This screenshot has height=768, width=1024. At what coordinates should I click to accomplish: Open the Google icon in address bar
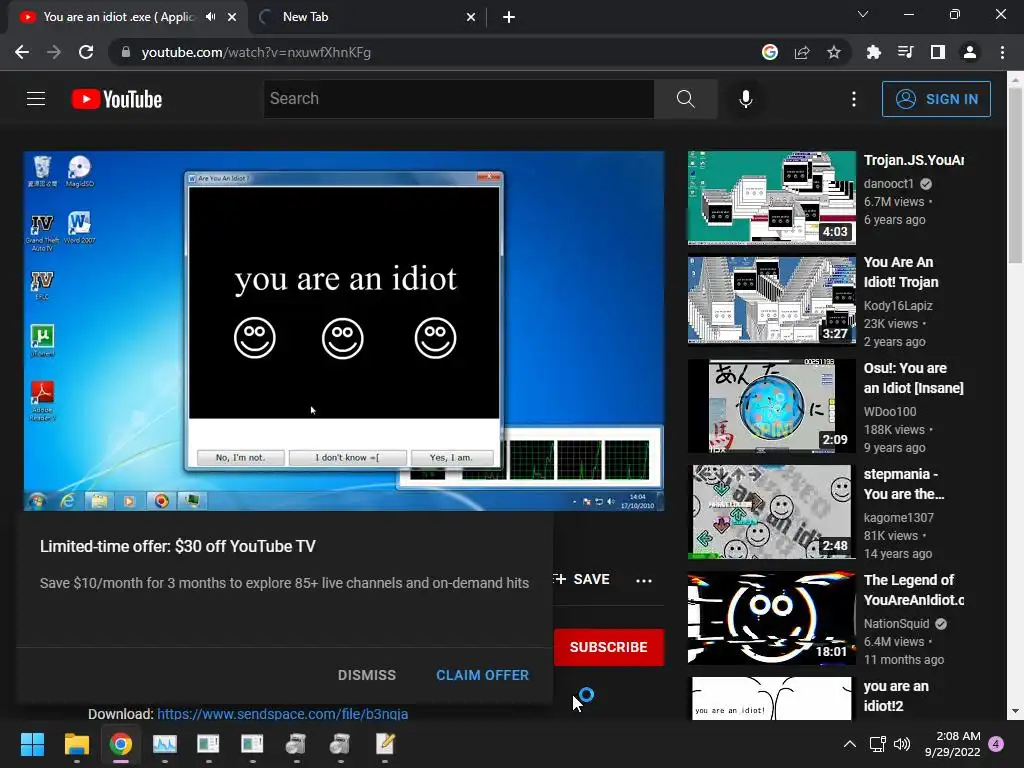769,52
